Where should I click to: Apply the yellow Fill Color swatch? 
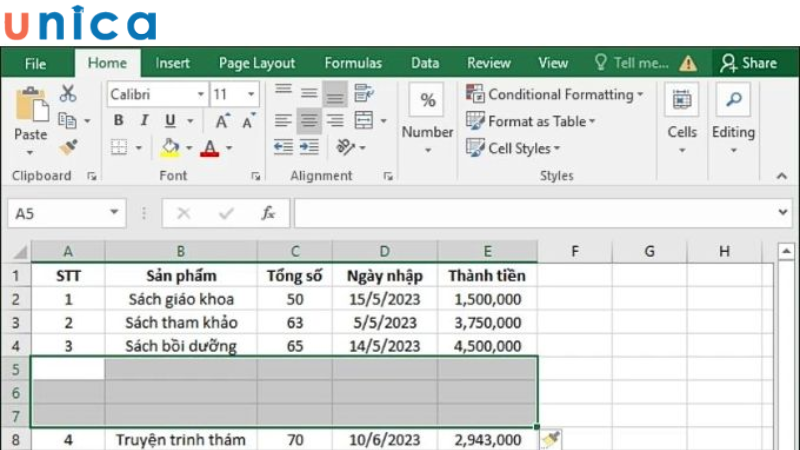tap(170, 148)
